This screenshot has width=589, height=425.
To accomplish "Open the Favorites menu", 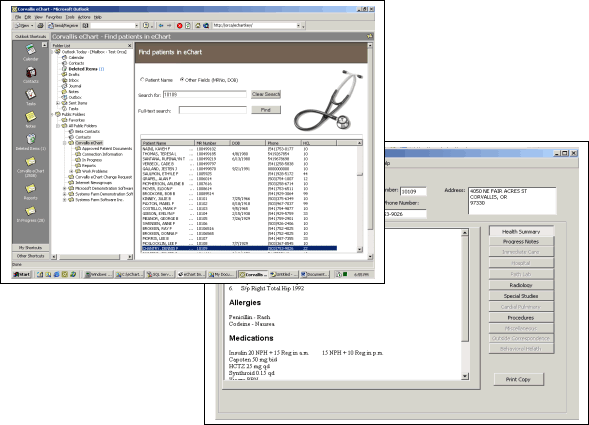I will click(54, 17).
